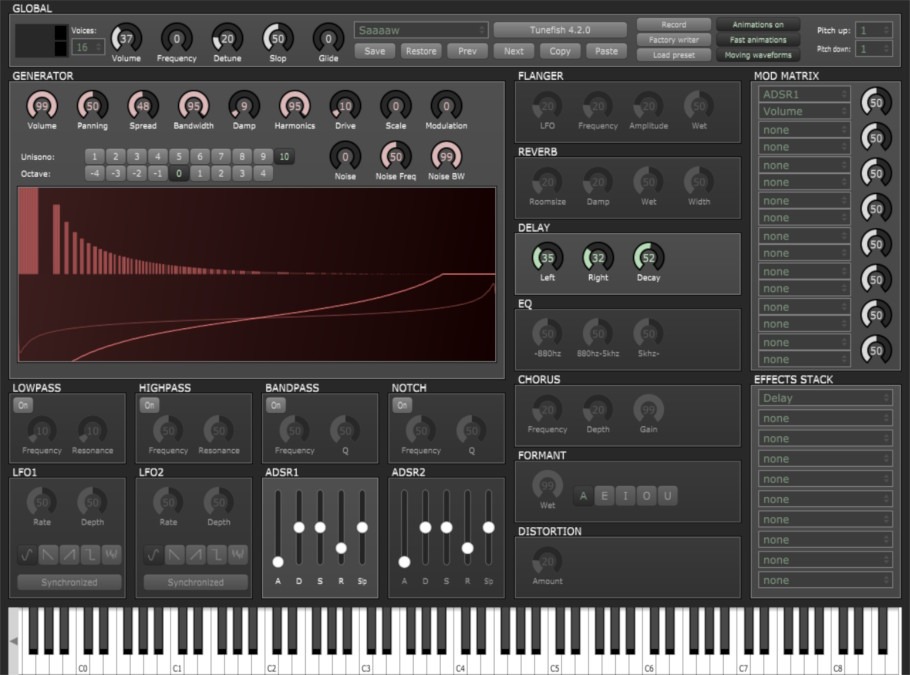This screenshot has width=910, height=675.
Task: Go to Prev preset
Action: pos(467,51)
